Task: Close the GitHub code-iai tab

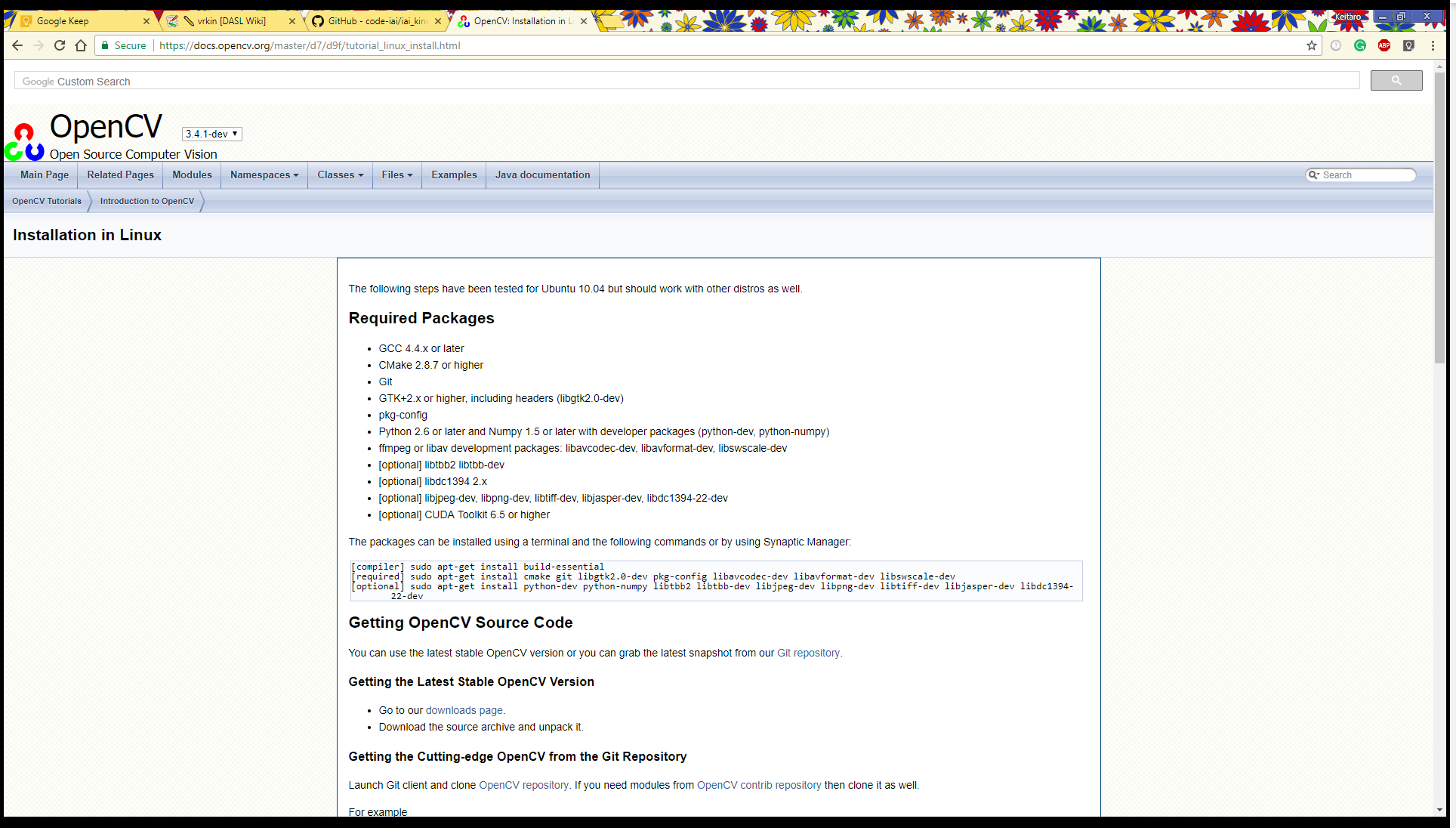Action: point(438,21)
